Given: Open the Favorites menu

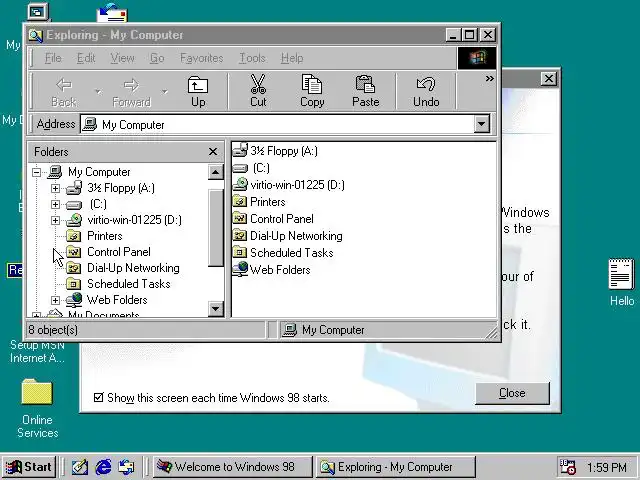Looking at the screenshot, I should tap(202, 58).
